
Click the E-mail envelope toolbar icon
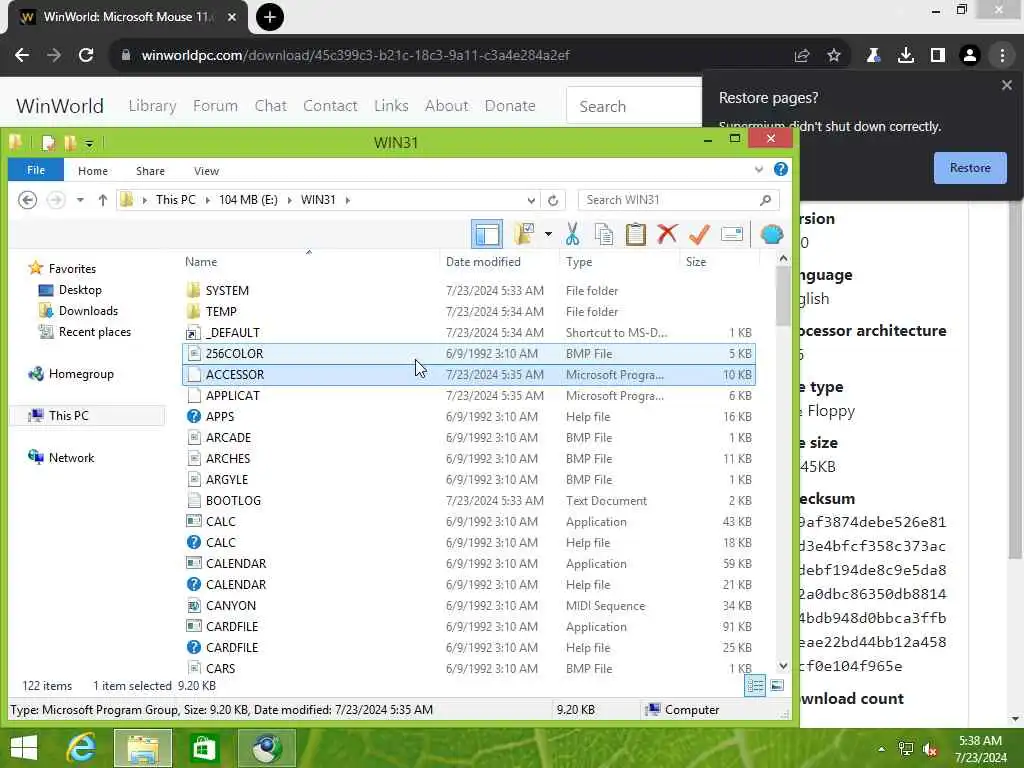[731, 234]
